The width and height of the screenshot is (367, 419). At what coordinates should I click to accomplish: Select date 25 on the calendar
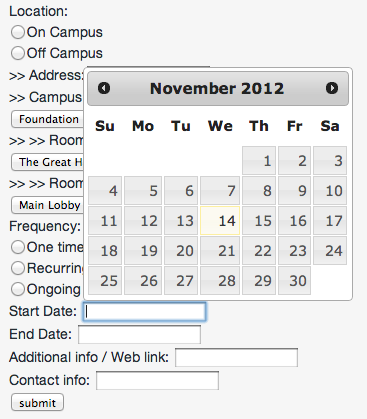[105, 281]
